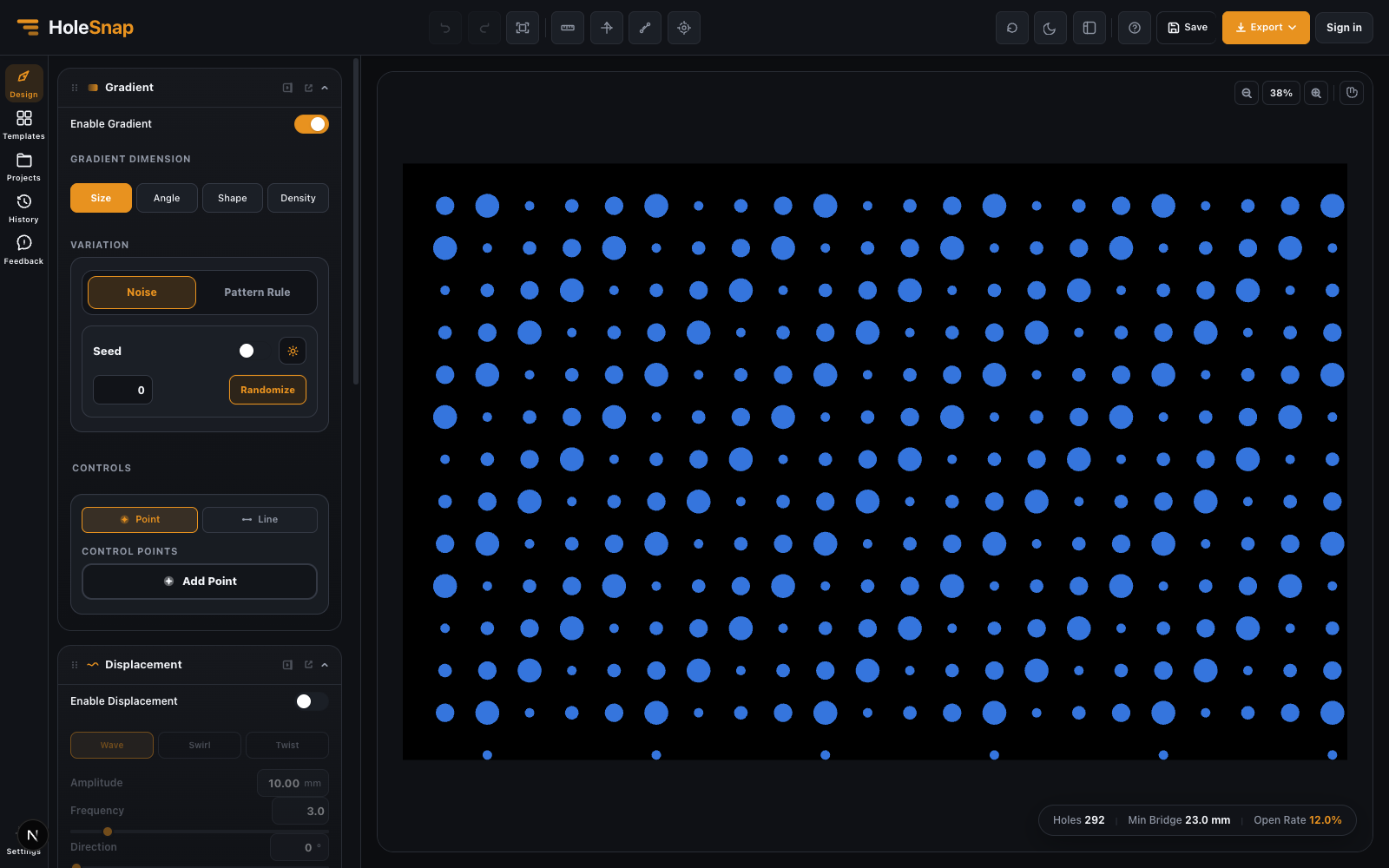Click the undo arrow in the toolbar
The width and height of the screenshot is (1389, 868).
pyautogui.click(x=445, y=28)
